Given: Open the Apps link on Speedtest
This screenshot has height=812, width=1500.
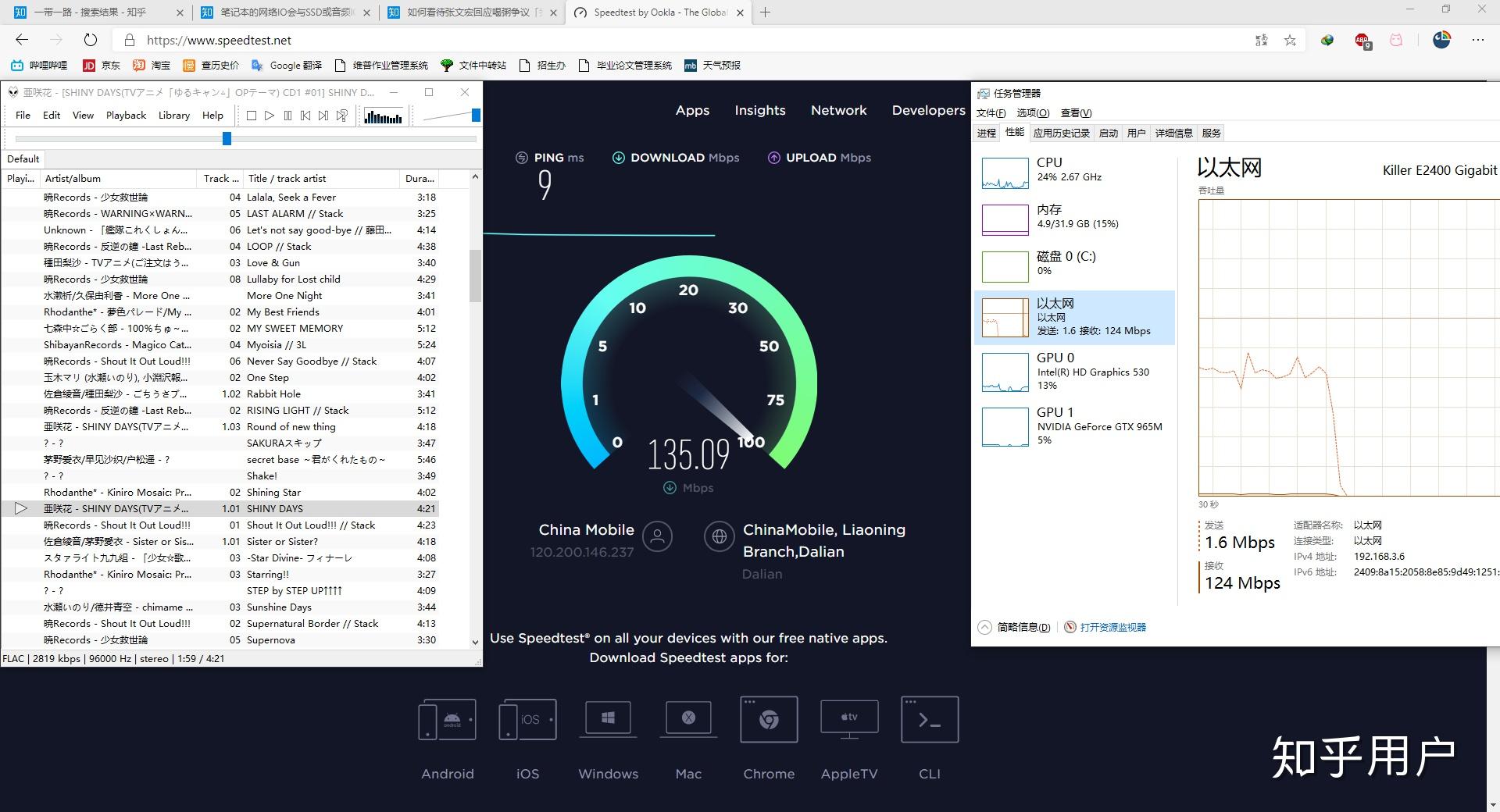Looking at the screenshot, I should 692,110.
